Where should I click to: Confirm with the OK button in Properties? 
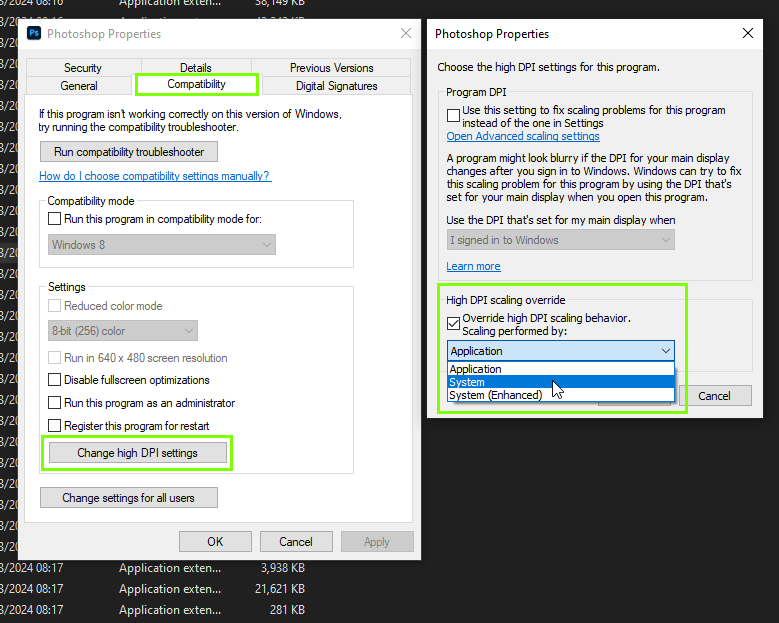(215, 542)
